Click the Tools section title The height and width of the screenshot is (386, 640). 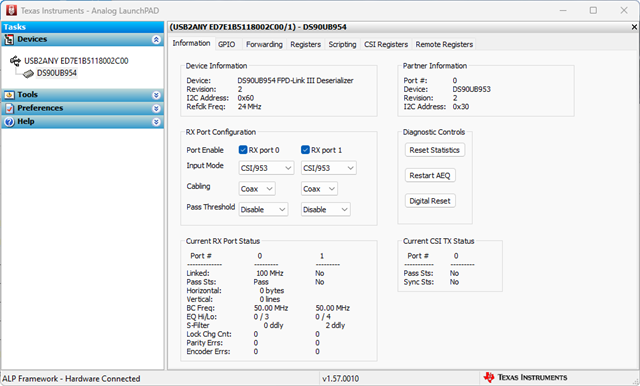[27, 95]
